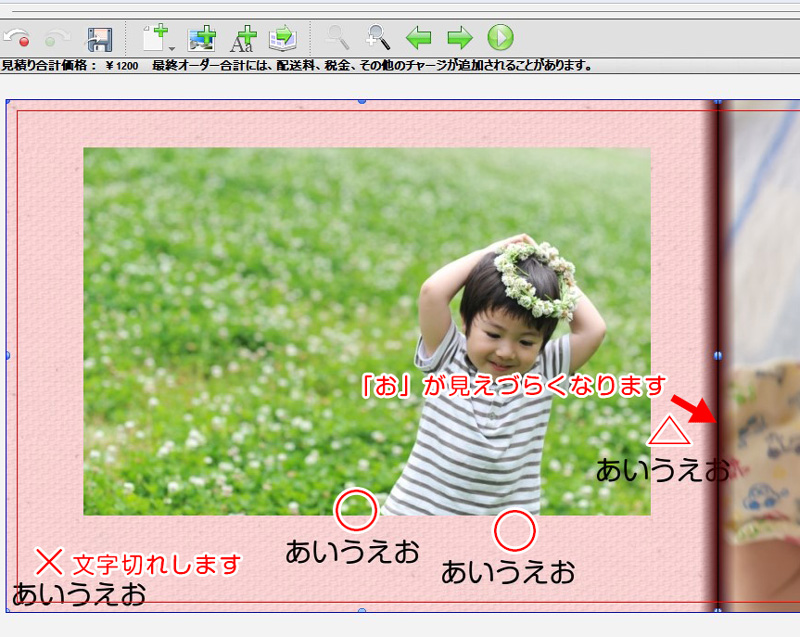Image resolution: width=800 pixels, height=637 pixels.
Task: Select the boy photo on the page
Action: tap(367, 332)
